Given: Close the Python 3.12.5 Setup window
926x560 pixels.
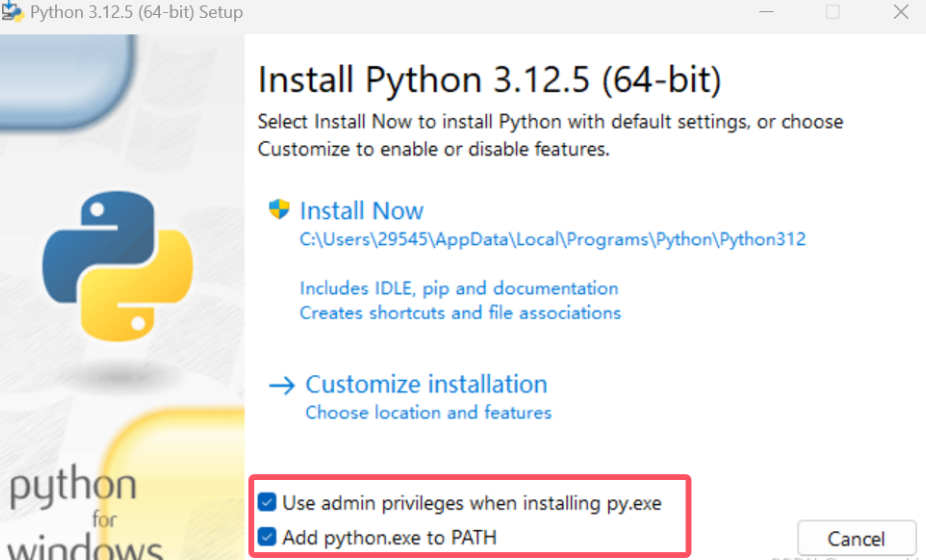Looking at the screenshot, I should [901, 12].
